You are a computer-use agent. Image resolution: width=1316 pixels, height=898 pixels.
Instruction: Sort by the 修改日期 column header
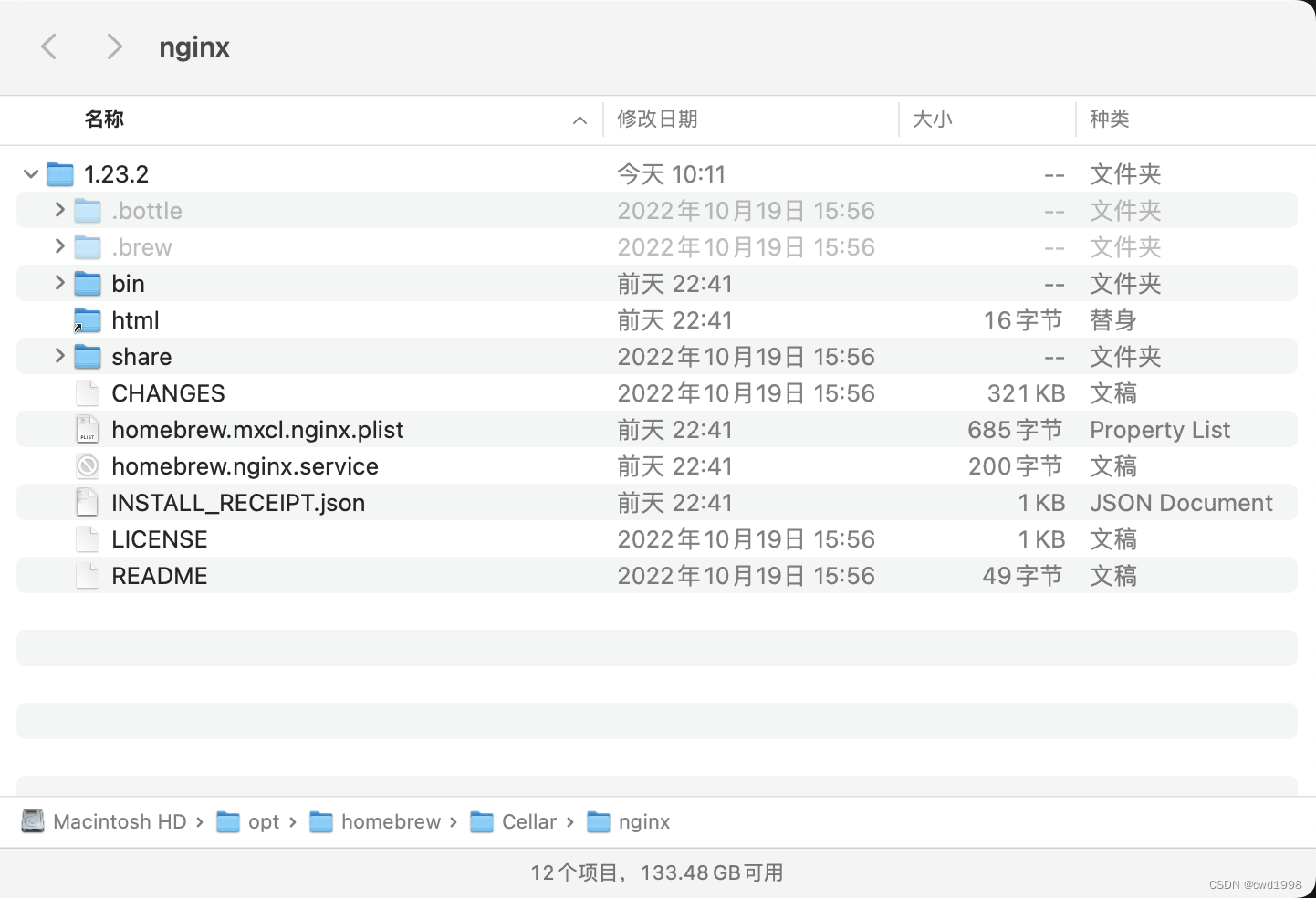click(x=657, y=119)
